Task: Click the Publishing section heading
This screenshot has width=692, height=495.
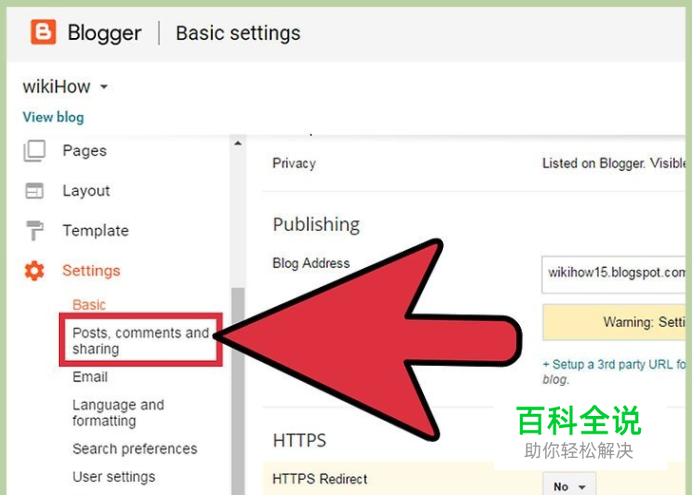Action: (316, 225)
